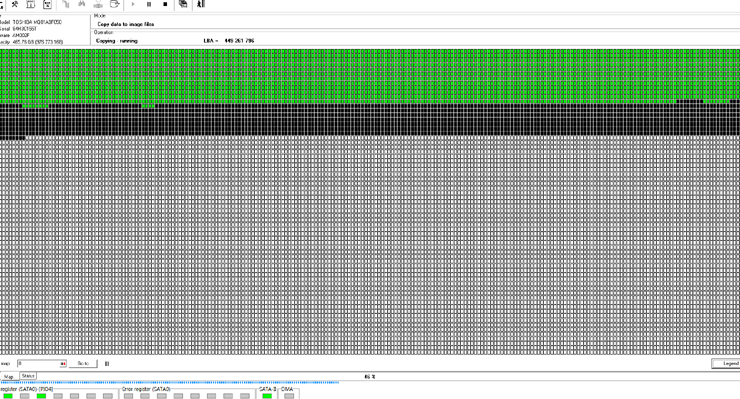This screenshot has width=740, height=399.
Task: Click the grayed export arrow icon
Action: pyautogui.click(x=114, y=4)
